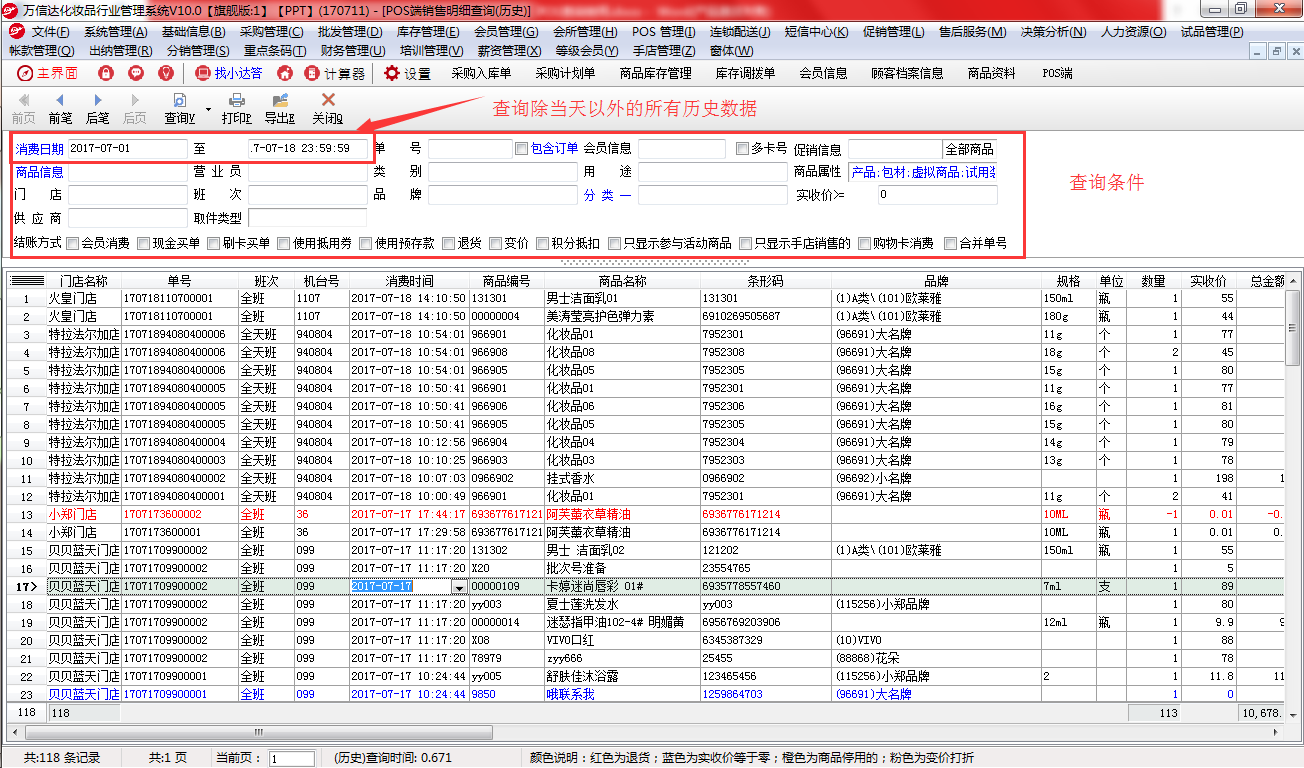Open the 库存调拨单 shortcut

[746, 73]
